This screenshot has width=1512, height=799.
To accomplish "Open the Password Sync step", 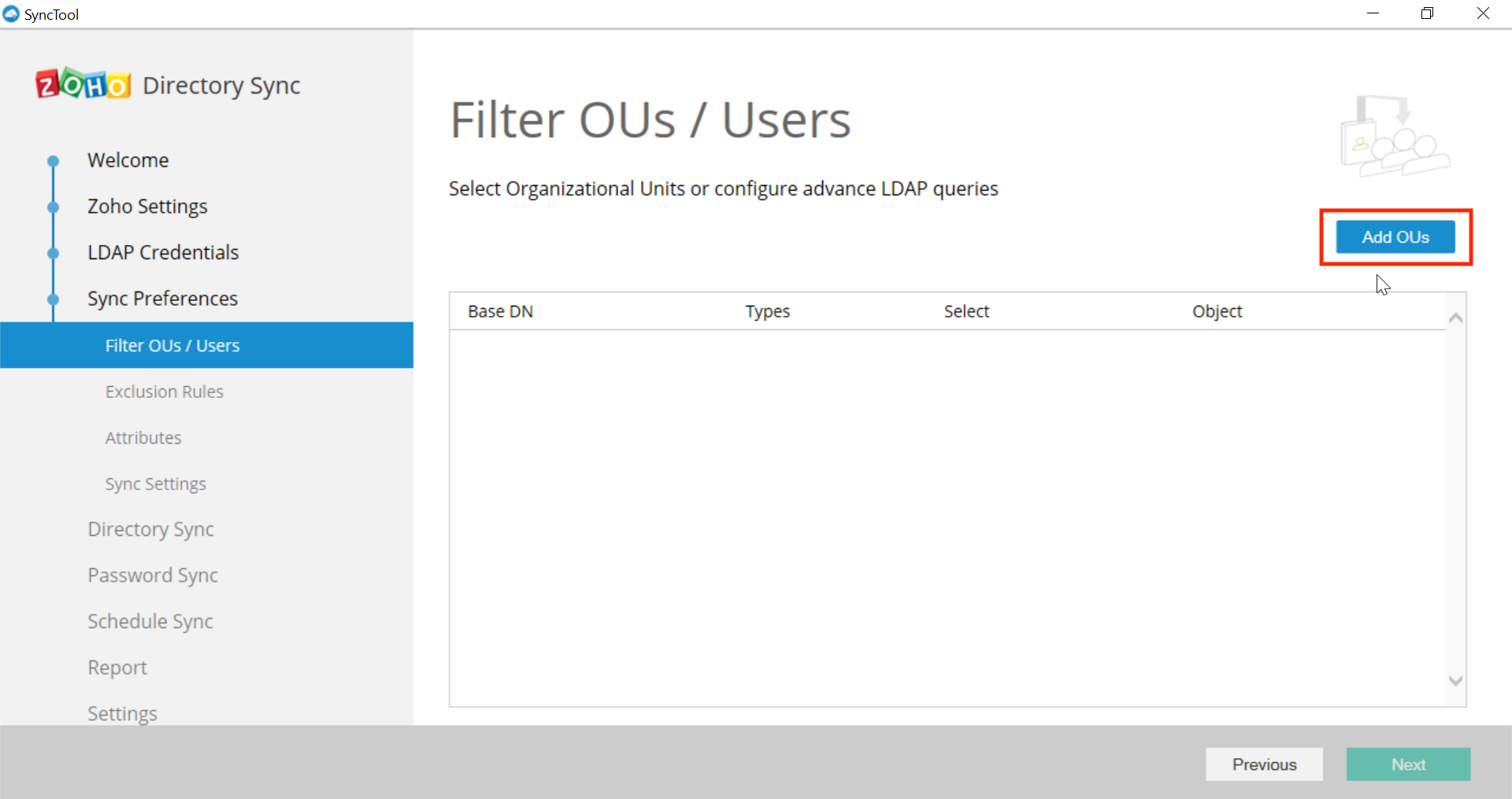I will (x=153, y=575).
